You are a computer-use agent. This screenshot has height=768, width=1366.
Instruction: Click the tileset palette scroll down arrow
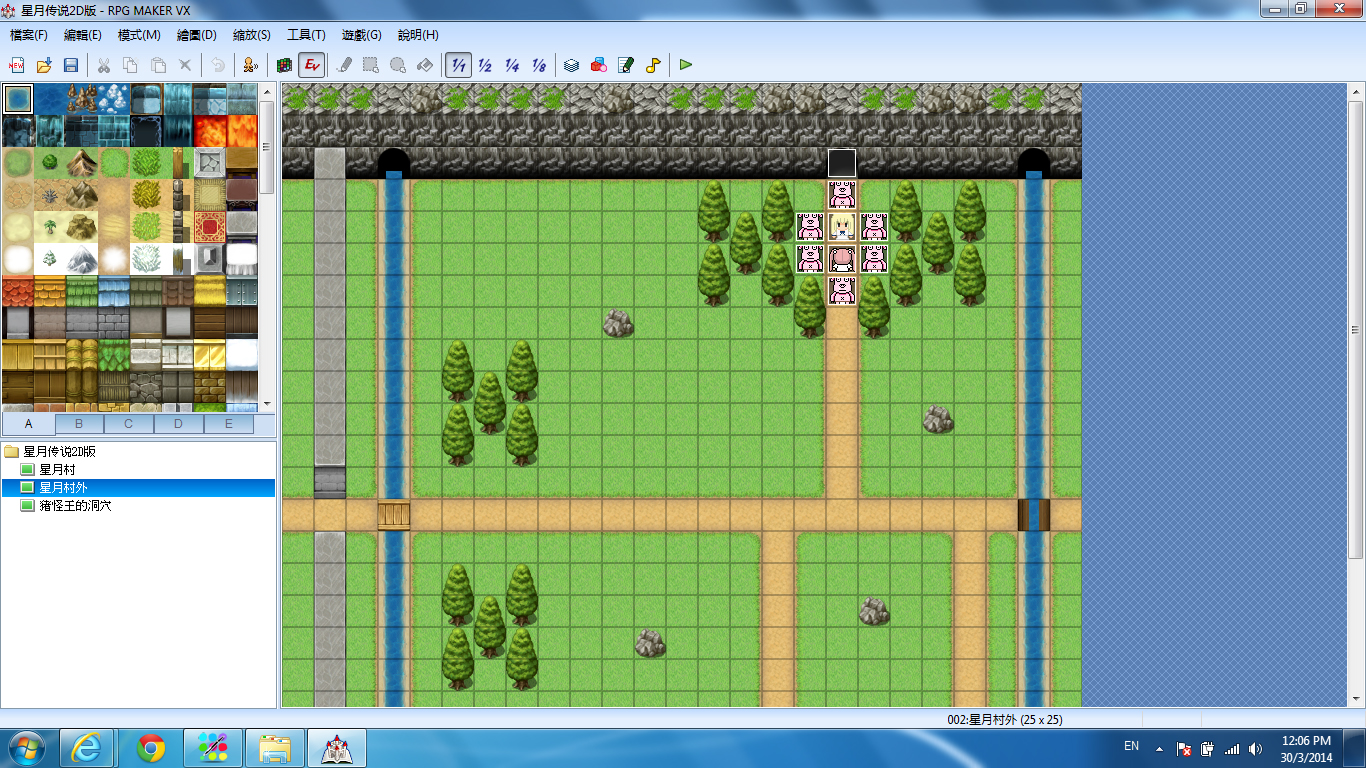[x=267, y=403]
